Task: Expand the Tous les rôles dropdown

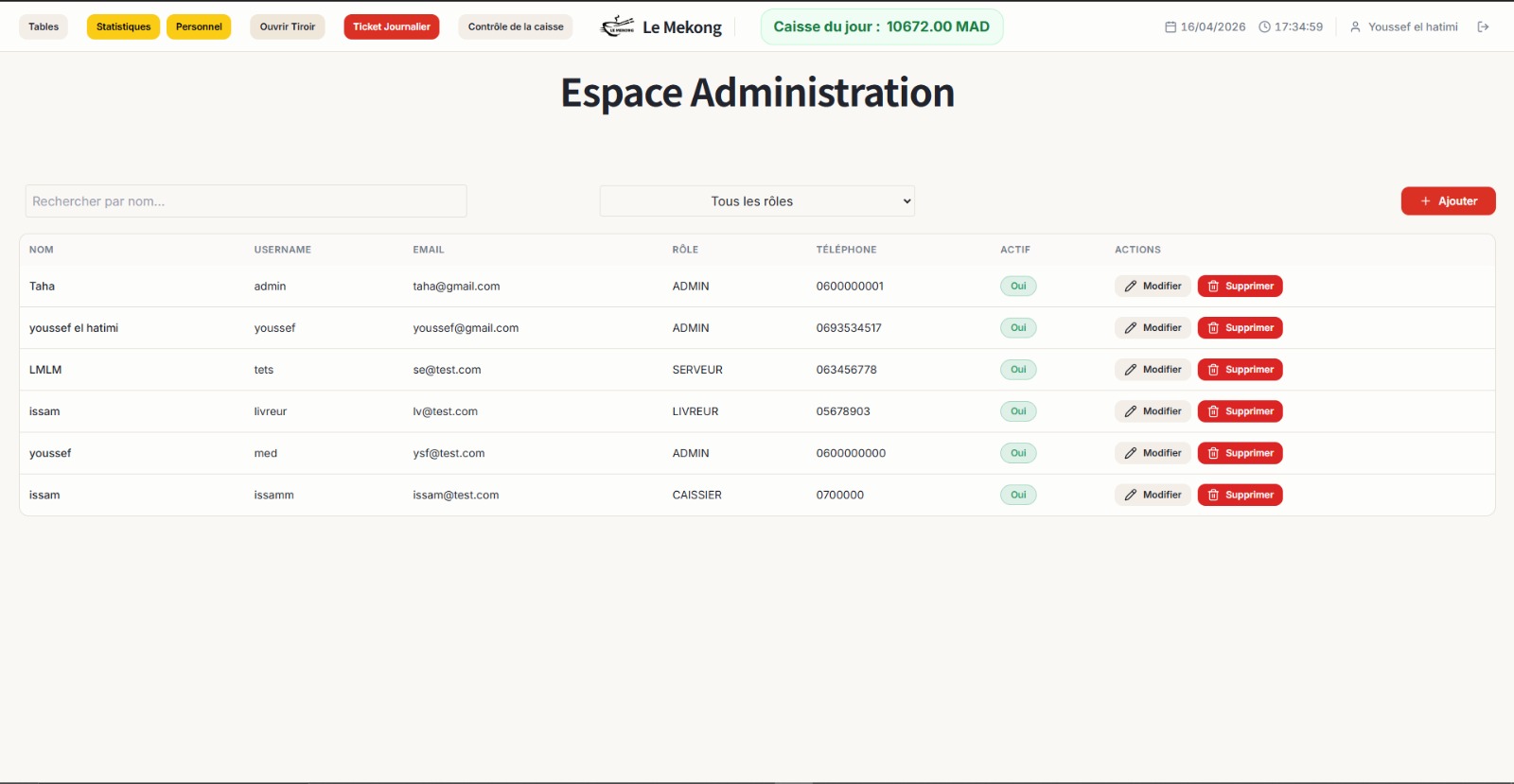Action: tap(757, 201)
